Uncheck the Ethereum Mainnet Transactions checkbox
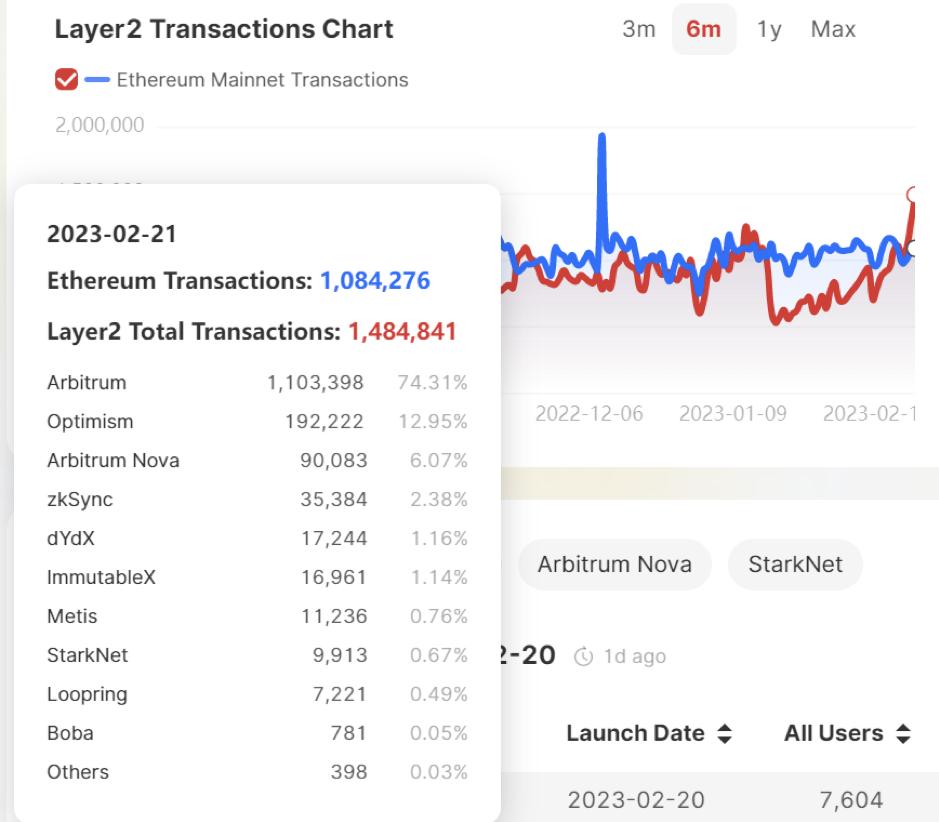The height and width of the screenshot is (822, 939). [x=67, y=79]
